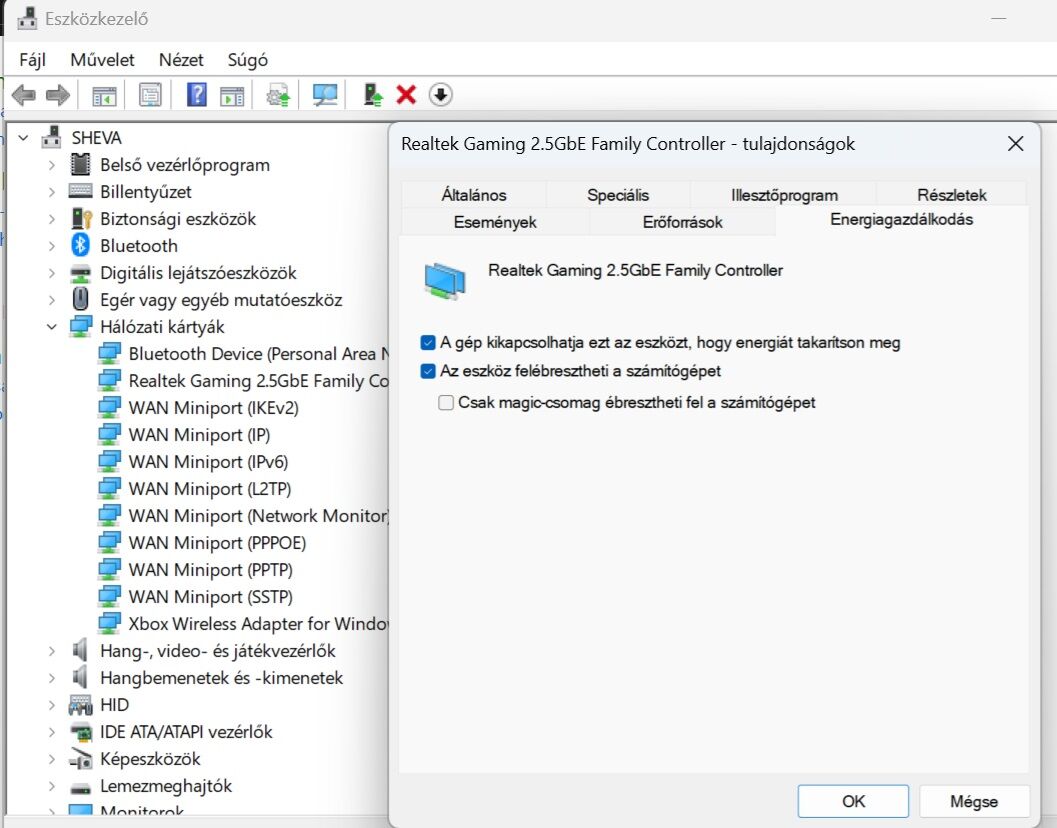Click the Back arrow toolbar icon
The width and height of the screenshot is (1057, 828).
(x=24, y=95)
